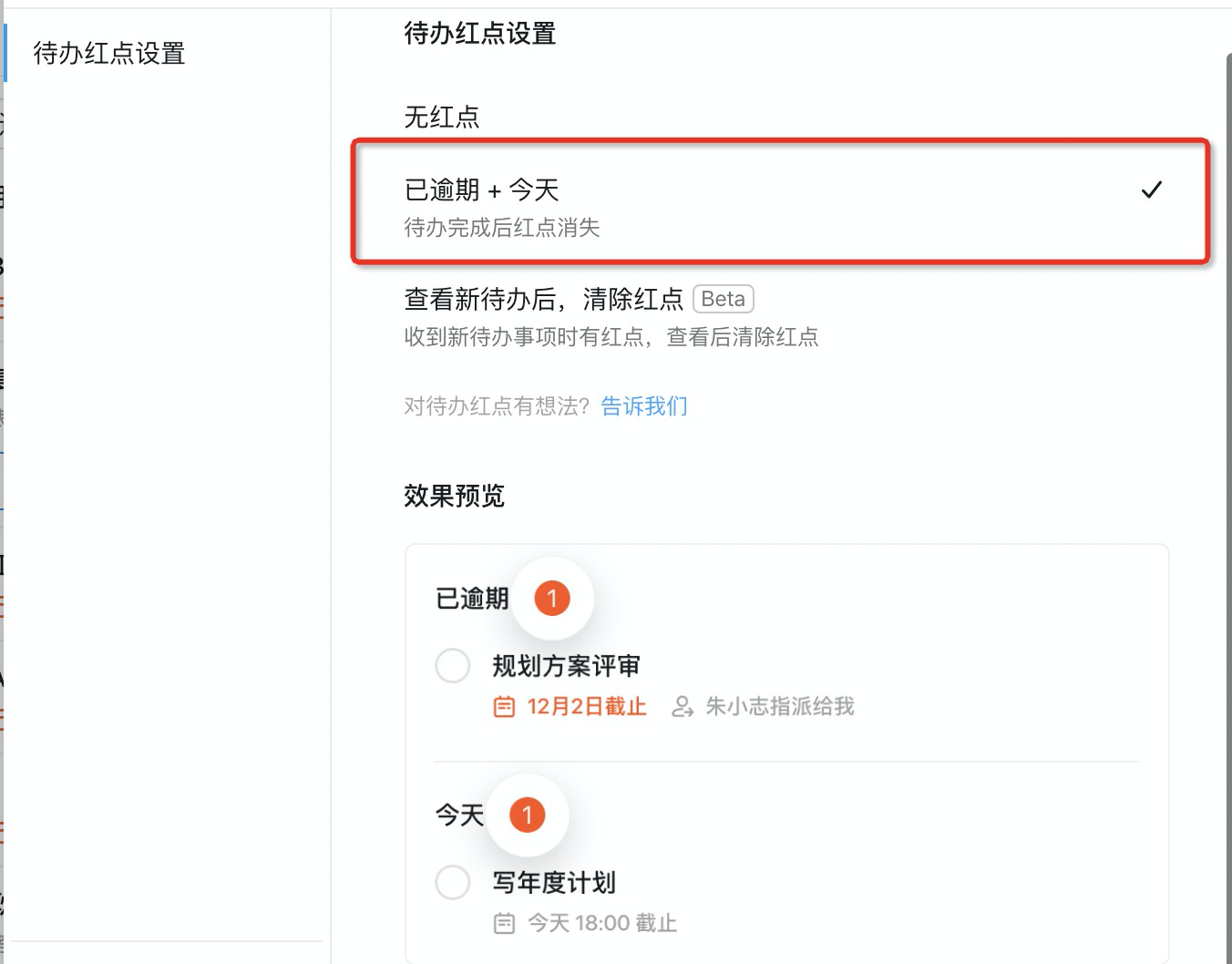The width and height of the screenshot is (1232, 964).
Task: Mark 规划方案评审 task as complete
Action: (453, 666)
